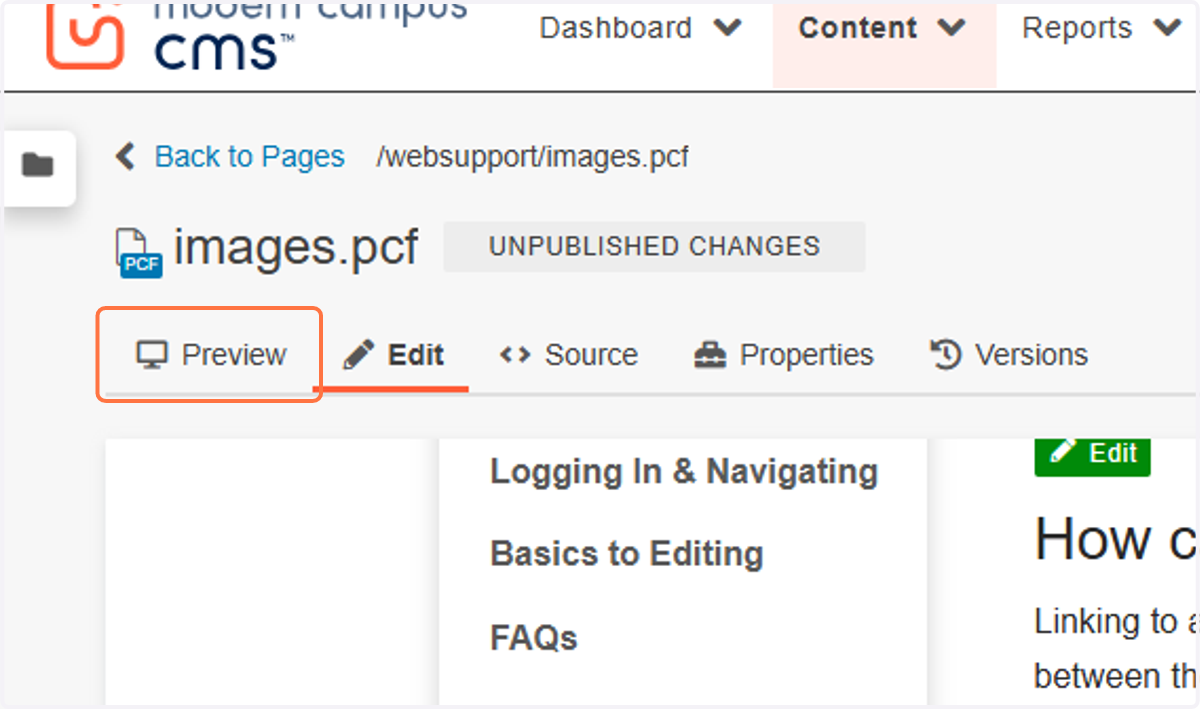This screenshot has width=1200, height=709.
Task: Select the Edit tab
Action: point(394,355)
